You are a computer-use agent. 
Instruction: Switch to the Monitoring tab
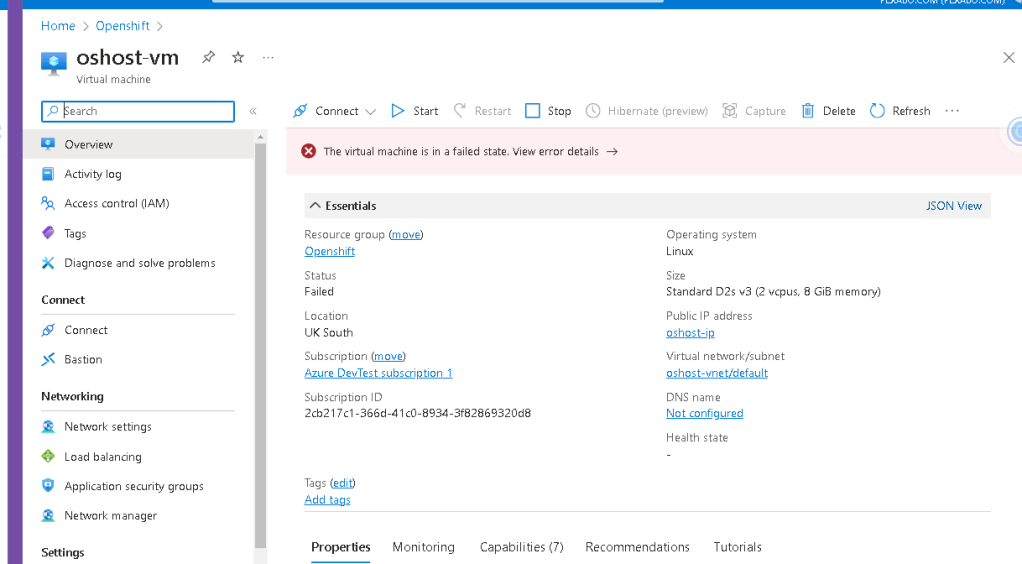[424, 547]
